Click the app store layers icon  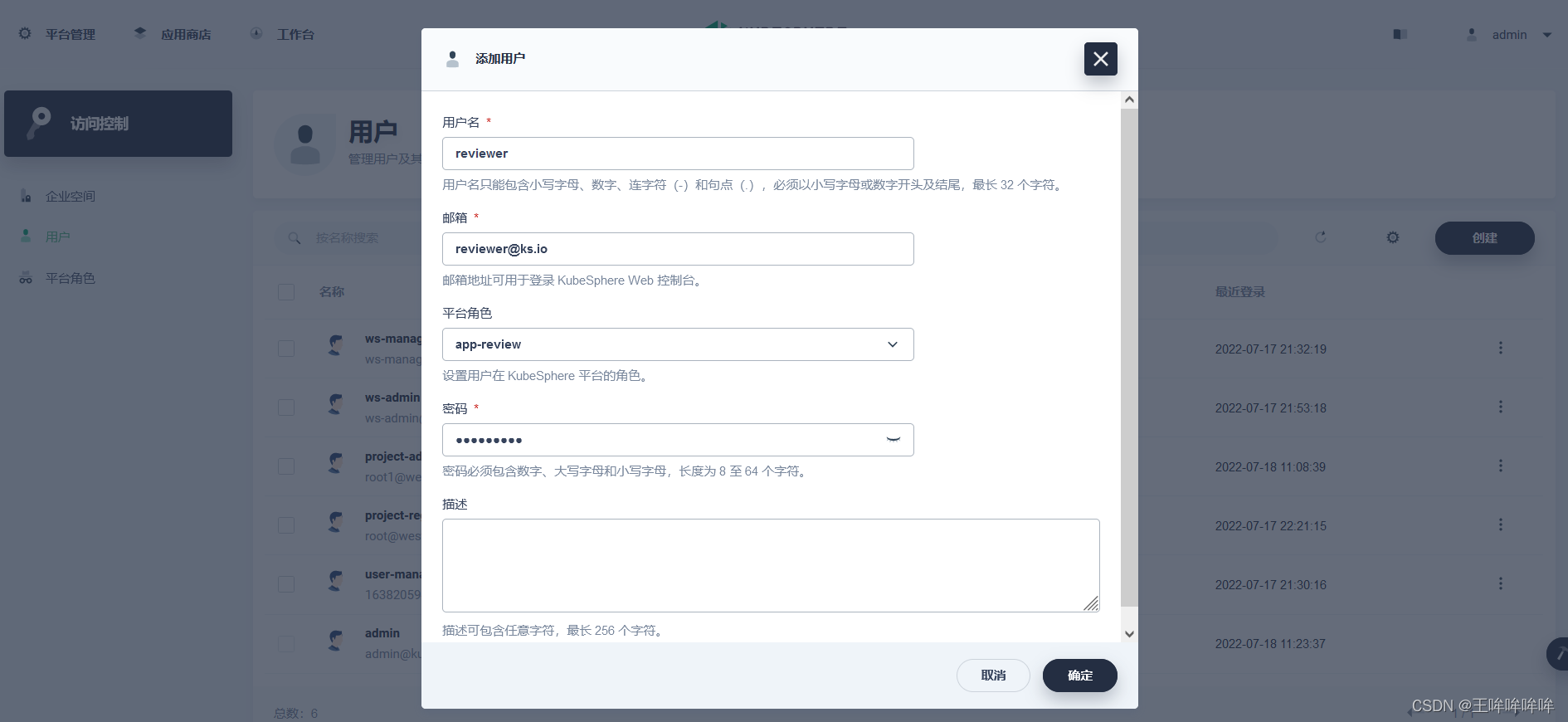tap(140, 33)
